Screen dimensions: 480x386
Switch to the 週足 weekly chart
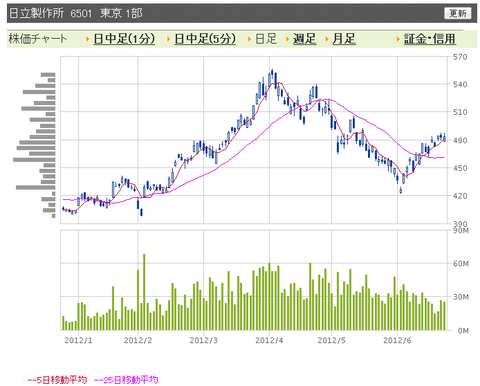coord(304,39)
